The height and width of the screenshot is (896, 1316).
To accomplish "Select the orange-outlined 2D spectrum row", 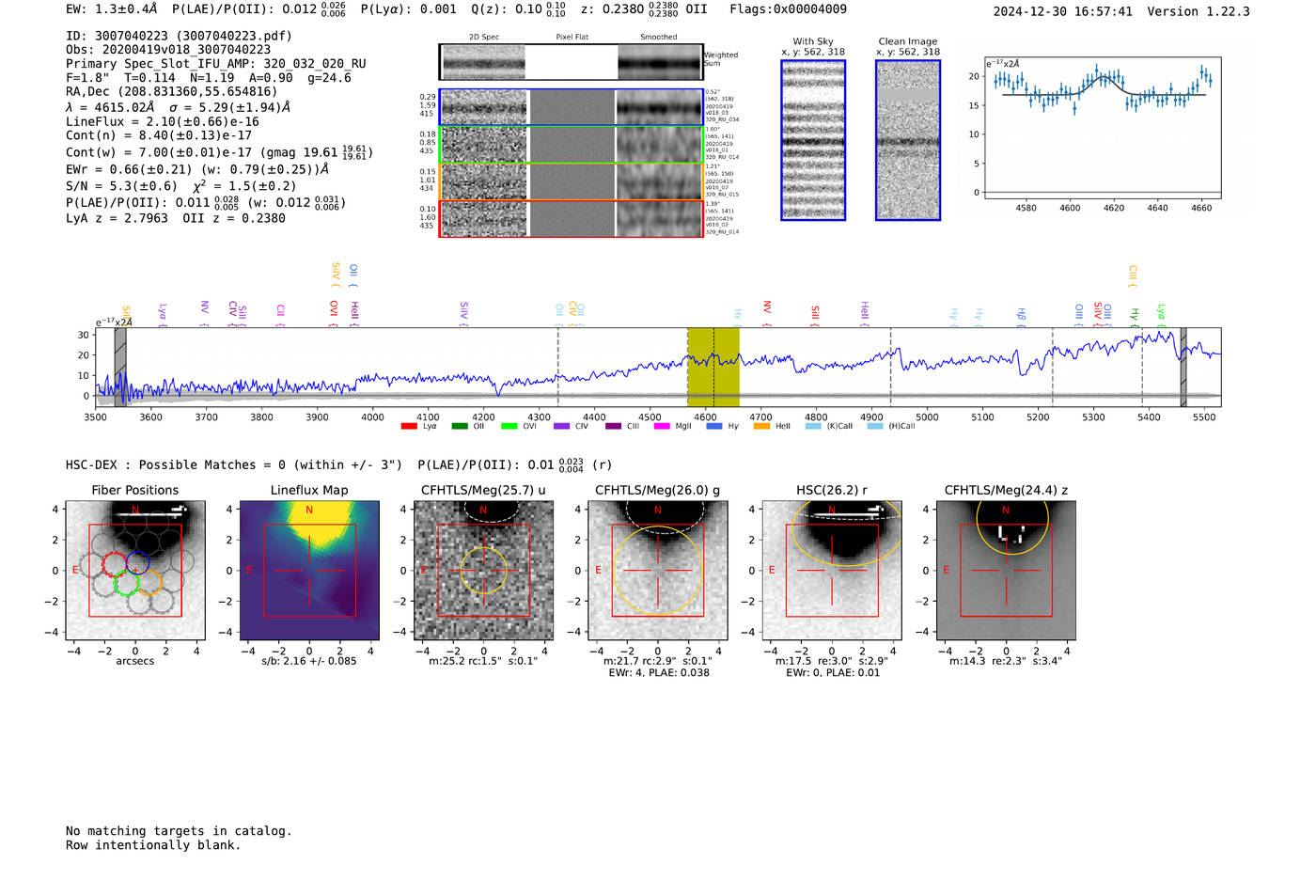I will pyautogui.click(x=572, y=181).
